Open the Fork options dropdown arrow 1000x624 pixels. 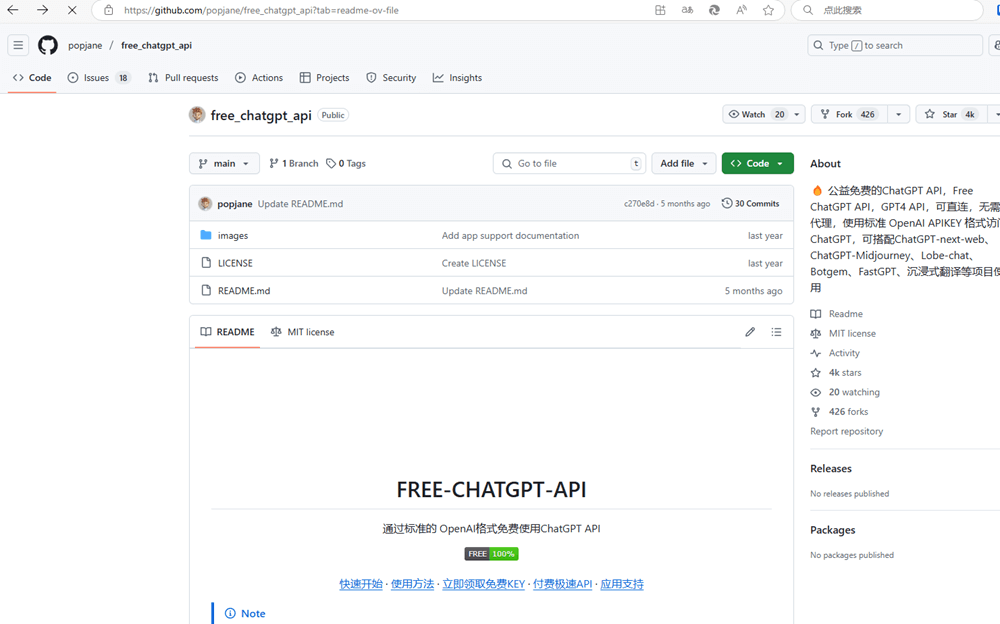898,115
